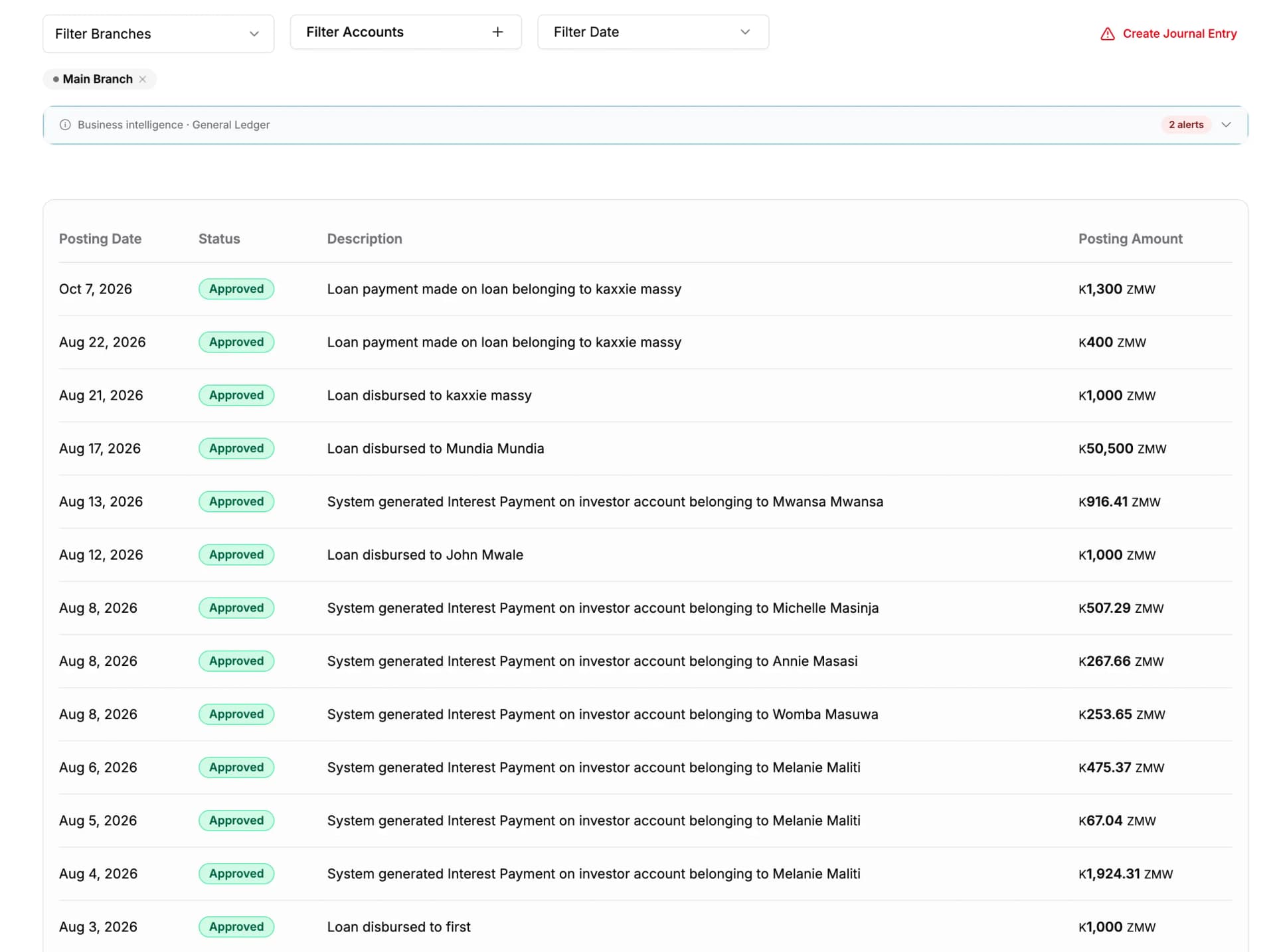1275x952 pixels.
Task: Click the K1,300 ZMW amount
Action: [x=1117, y=289]
